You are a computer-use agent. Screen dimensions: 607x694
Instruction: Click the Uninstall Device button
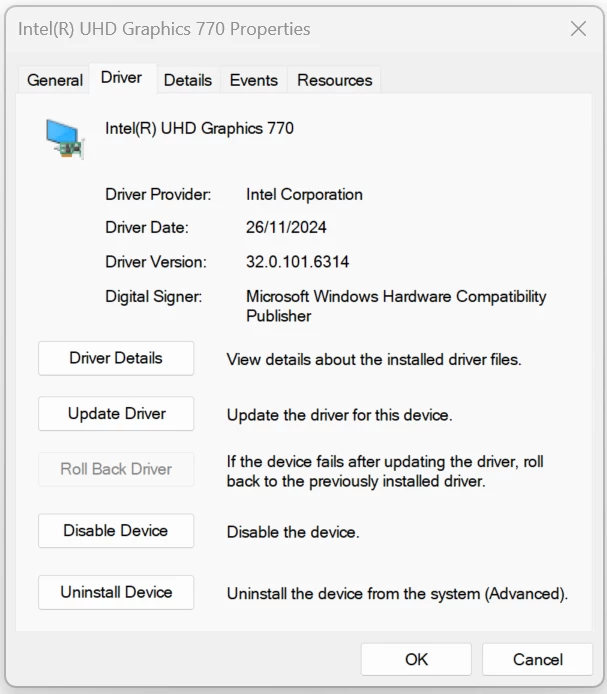click(x=116, y=592)
